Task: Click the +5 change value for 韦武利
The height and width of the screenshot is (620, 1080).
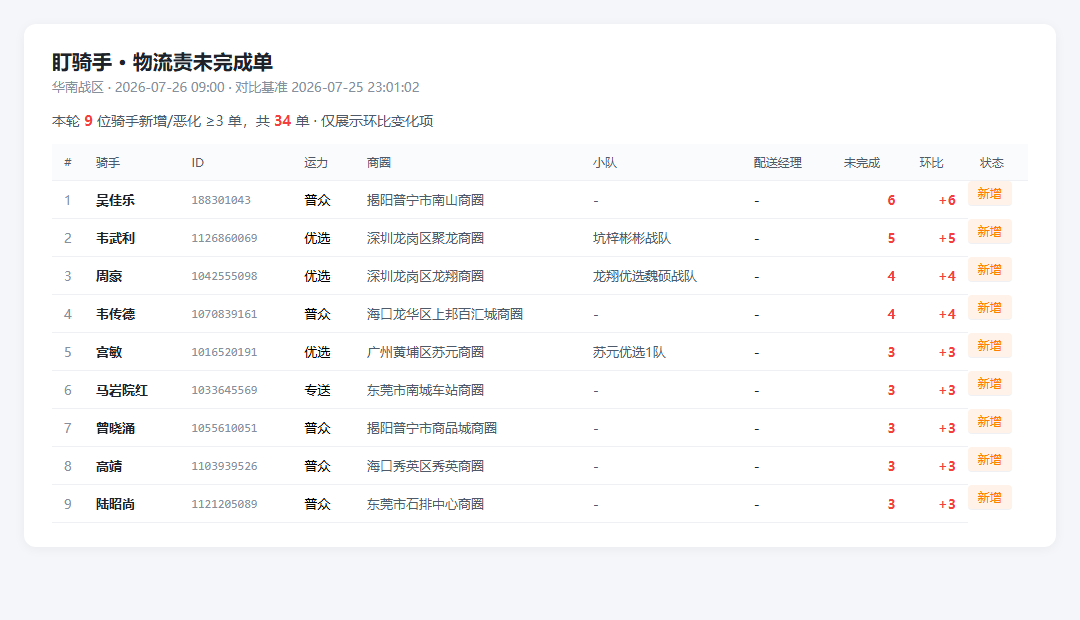Action: tap(947, 238)
